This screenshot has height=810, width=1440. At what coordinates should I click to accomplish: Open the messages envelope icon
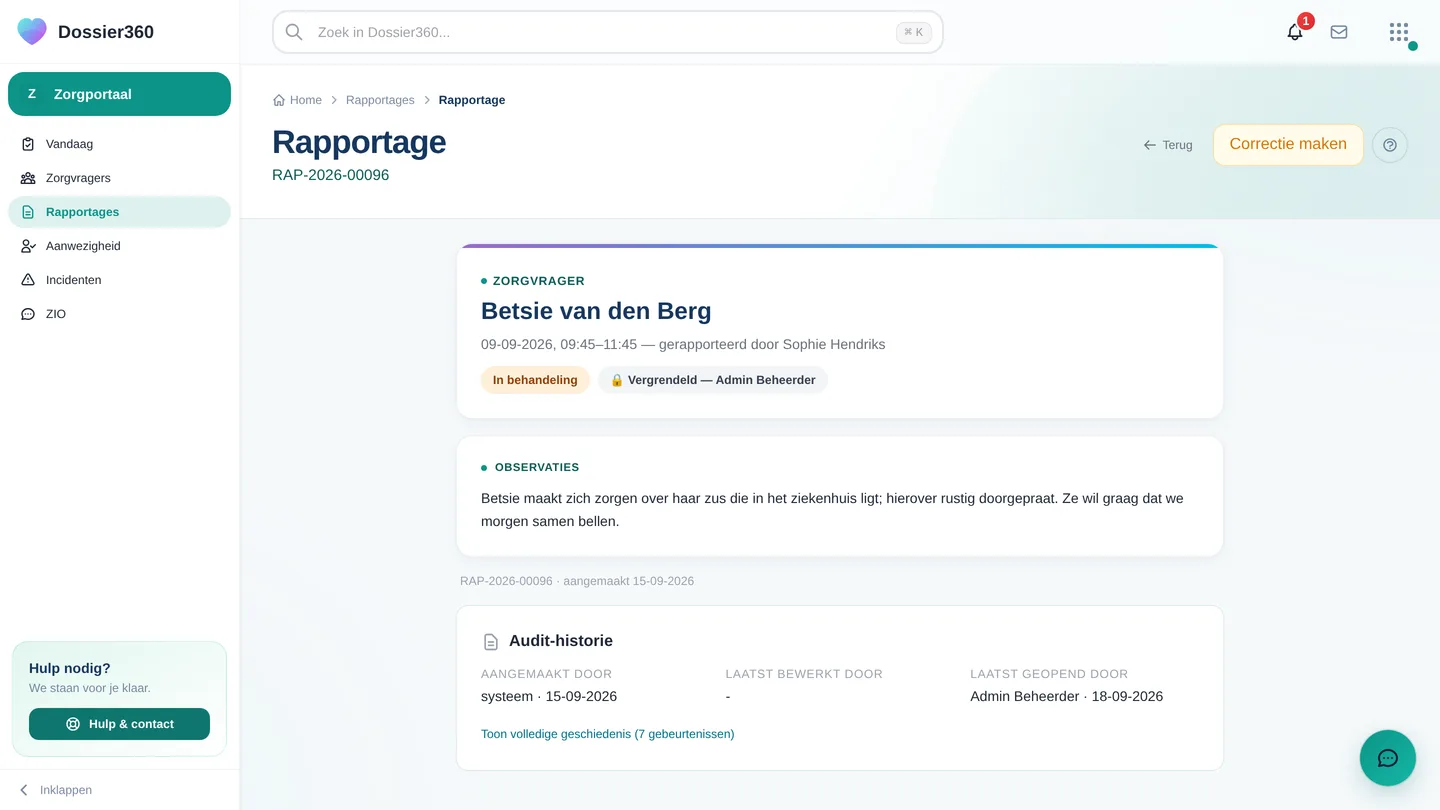tap(1339, 32)
